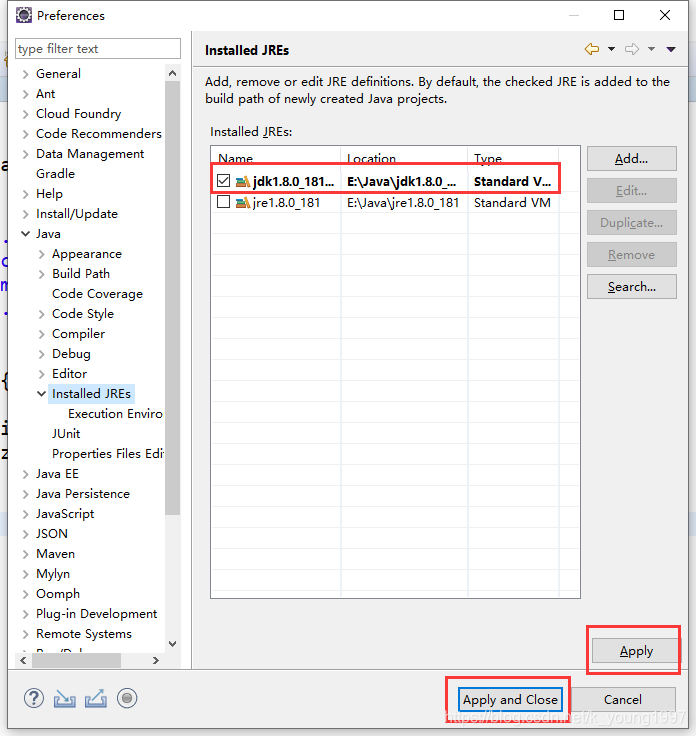Screen dimensions: 696x736
Task: Expand the General tree node
Action: click(x=25, y=74)
